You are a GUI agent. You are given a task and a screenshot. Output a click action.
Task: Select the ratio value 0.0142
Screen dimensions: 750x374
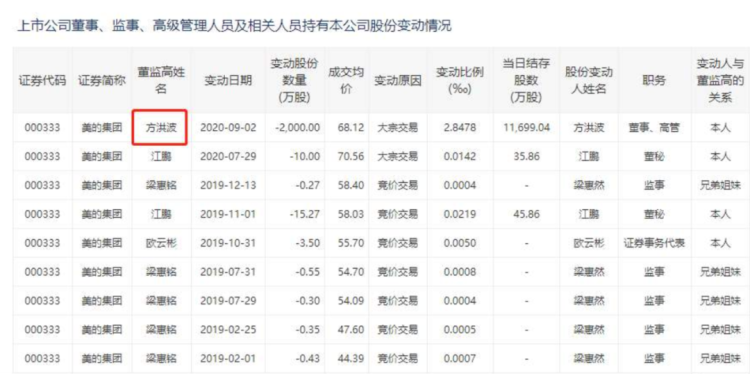tap(460, 156)
